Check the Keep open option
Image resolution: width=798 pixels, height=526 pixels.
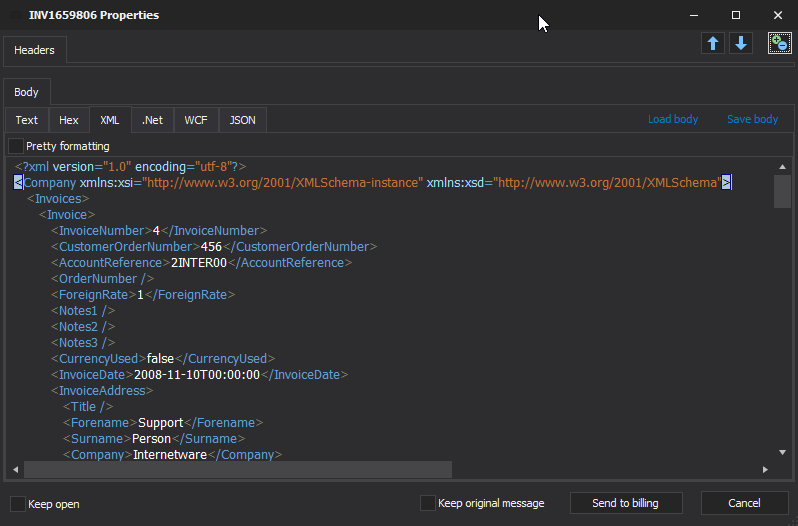(x=18, y=503)
